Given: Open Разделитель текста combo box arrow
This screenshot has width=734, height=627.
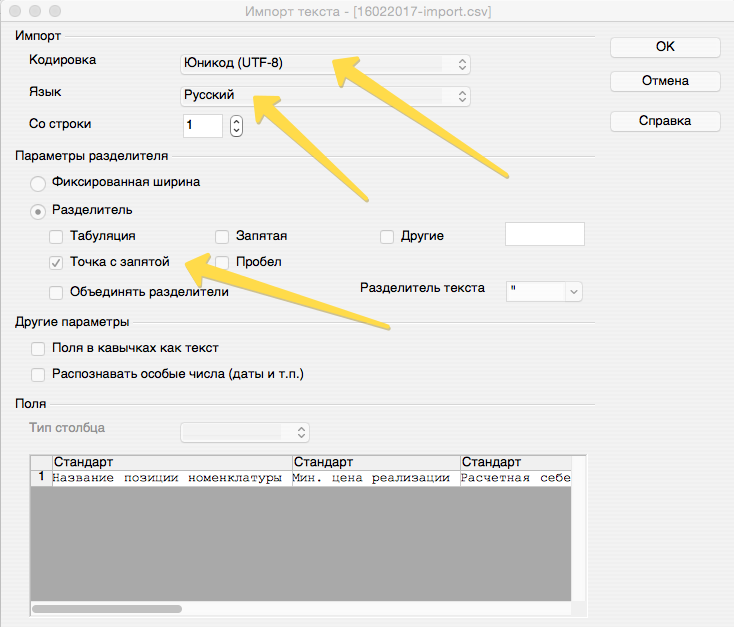Looking at the screenshot, I should point(574,292).
